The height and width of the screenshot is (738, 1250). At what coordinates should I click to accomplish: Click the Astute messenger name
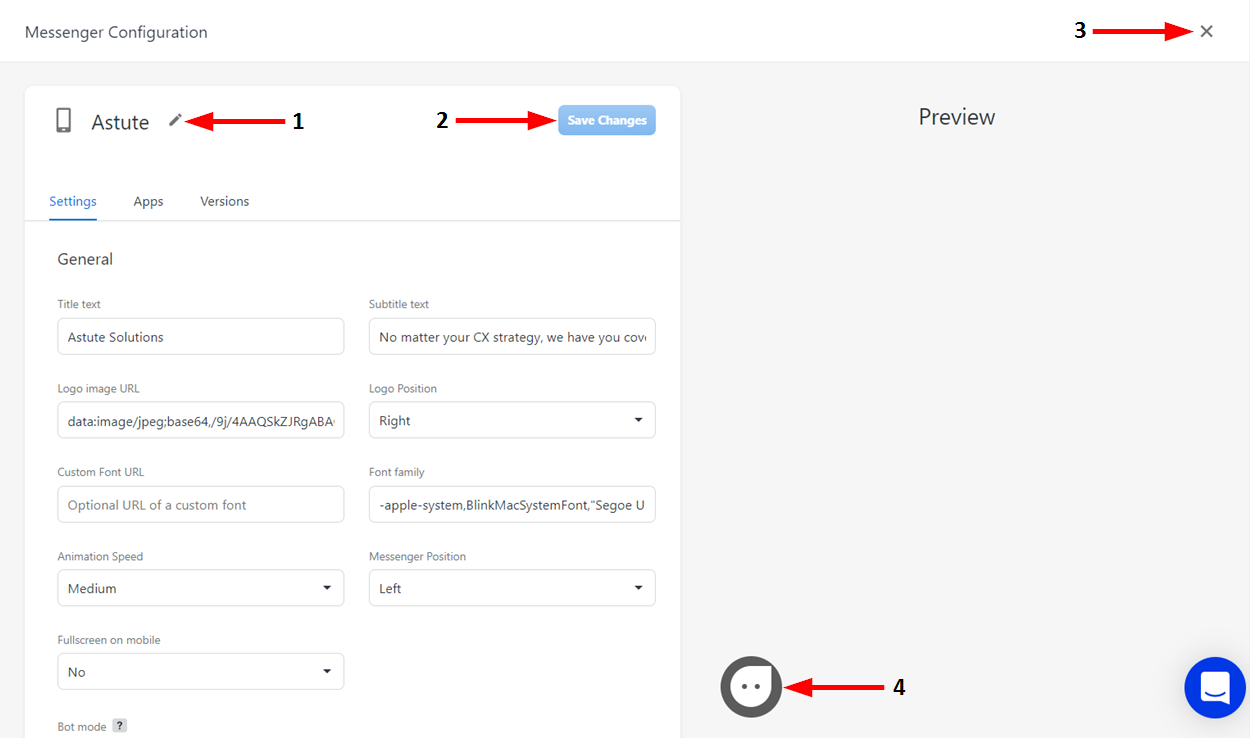coord(120,122)
